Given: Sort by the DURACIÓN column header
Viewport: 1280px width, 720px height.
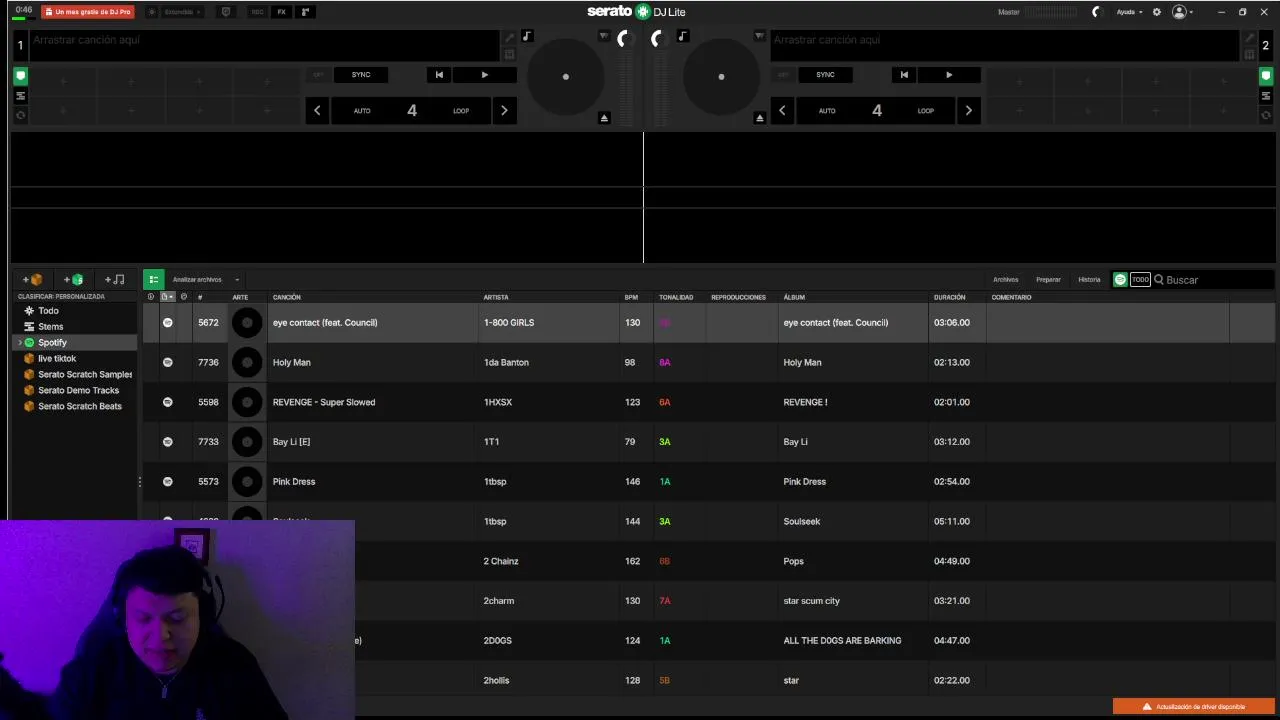Looking at the screenshot, I should click(950, 297).
